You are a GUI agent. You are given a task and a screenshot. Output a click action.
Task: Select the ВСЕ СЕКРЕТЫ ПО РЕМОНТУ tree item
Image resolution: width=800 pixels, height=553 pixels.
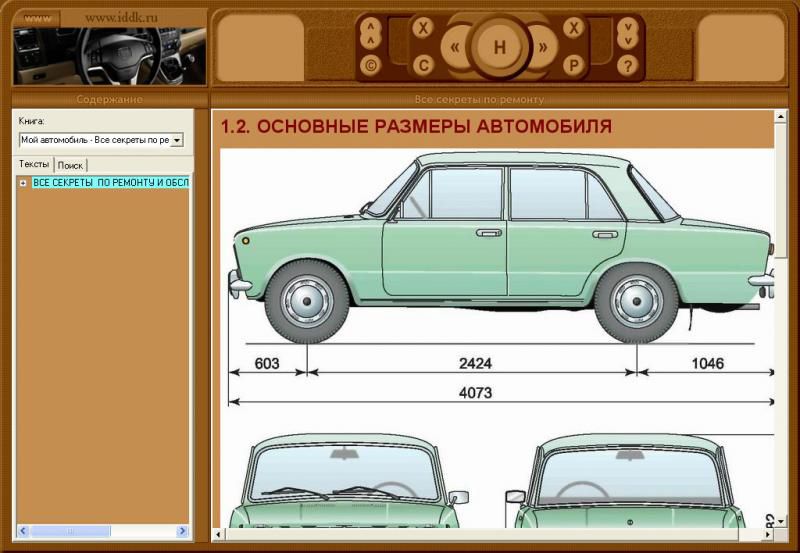point(110,183)
